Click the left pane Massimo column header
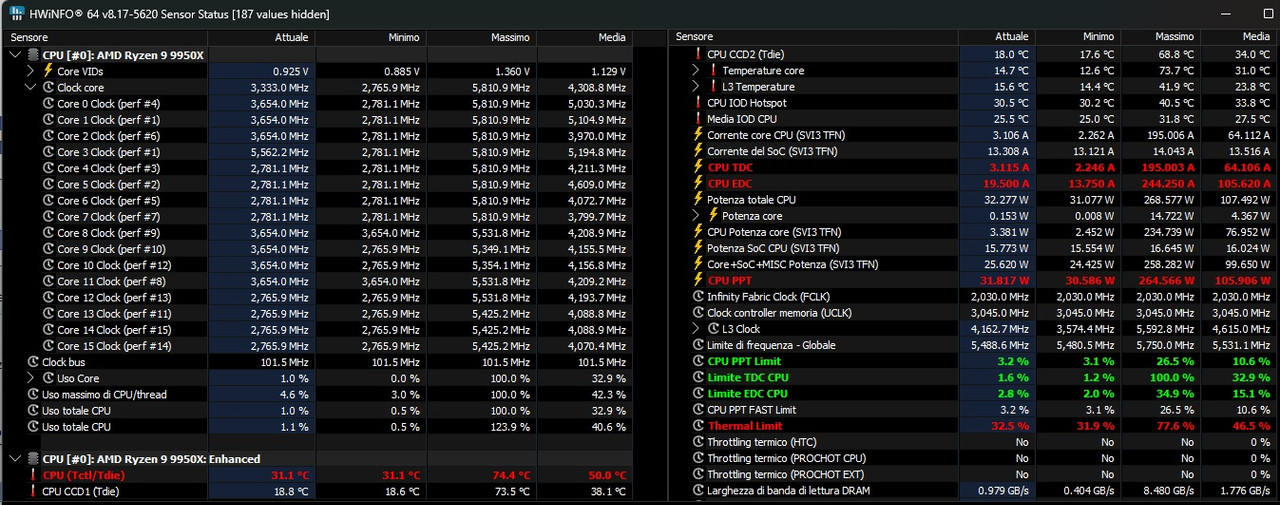1280x505 pixels. 481,37
